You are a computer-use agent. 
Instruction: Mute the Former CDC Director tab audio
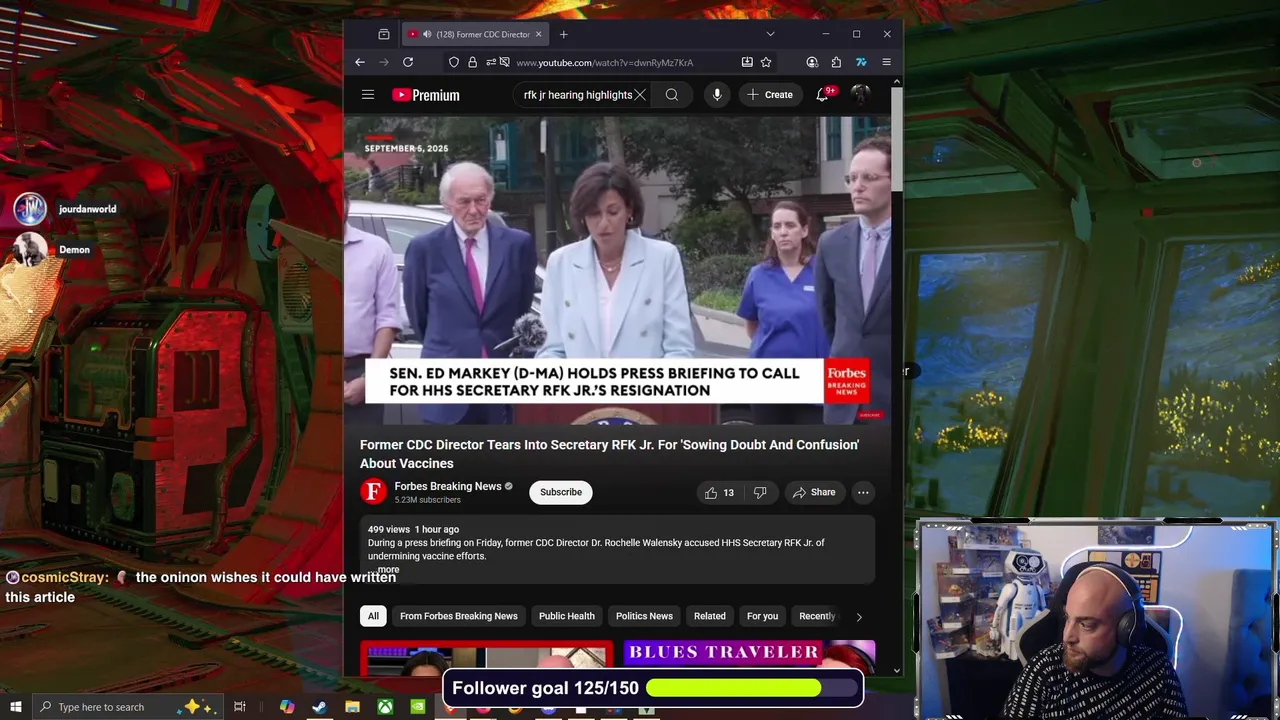427,34
